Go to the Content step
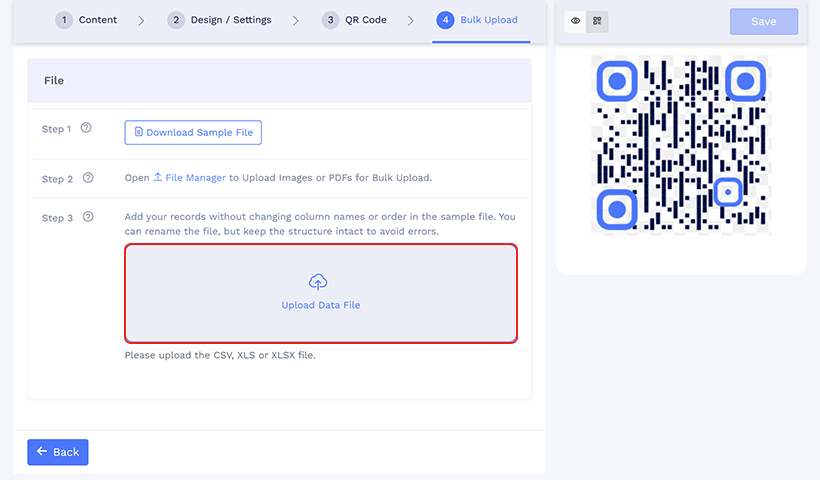This screenshot has width=820, height=480. [87, 21]
